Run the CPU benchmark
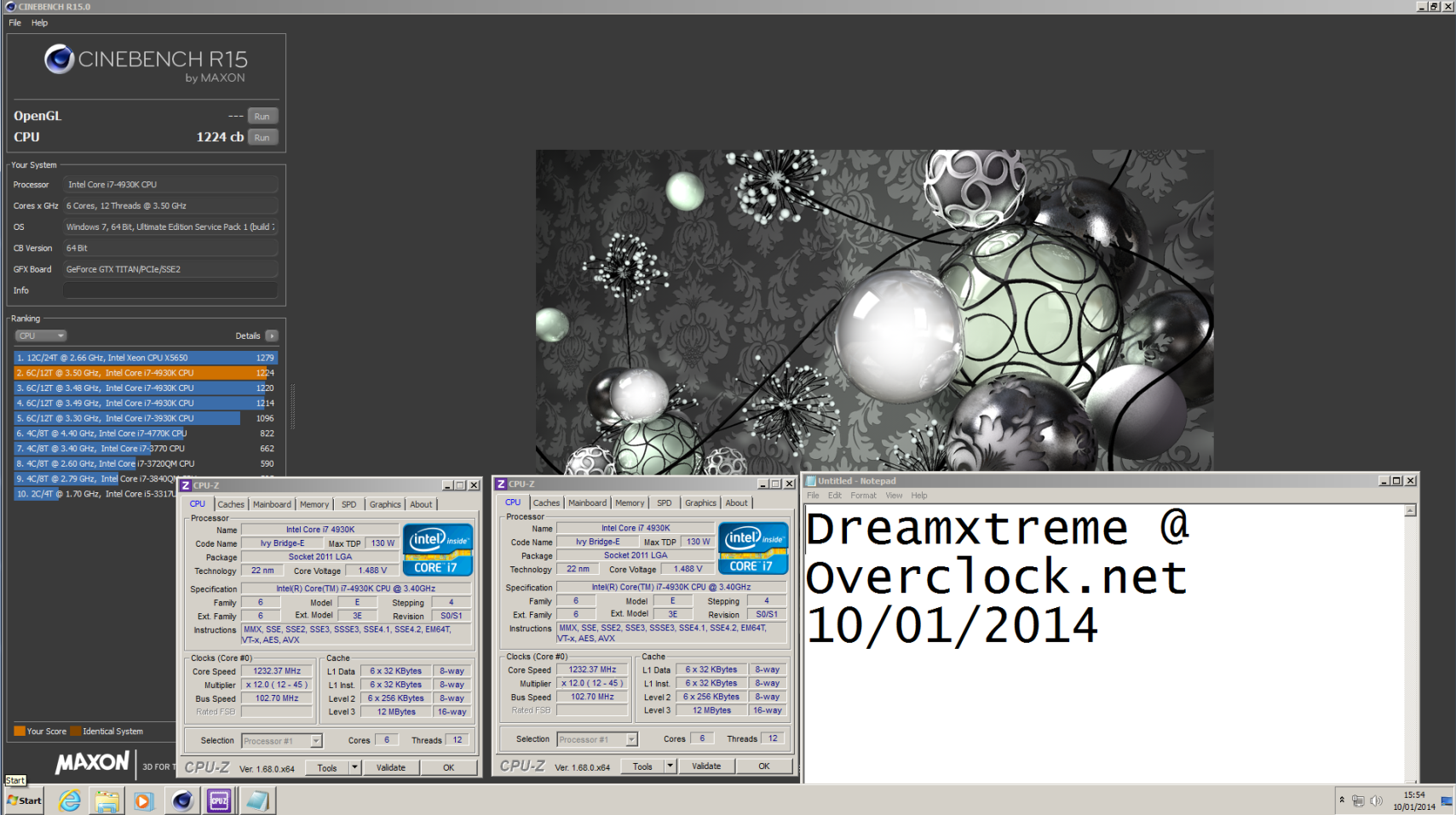Screen dimensions: 1456x815 click(x=262, y=137)
